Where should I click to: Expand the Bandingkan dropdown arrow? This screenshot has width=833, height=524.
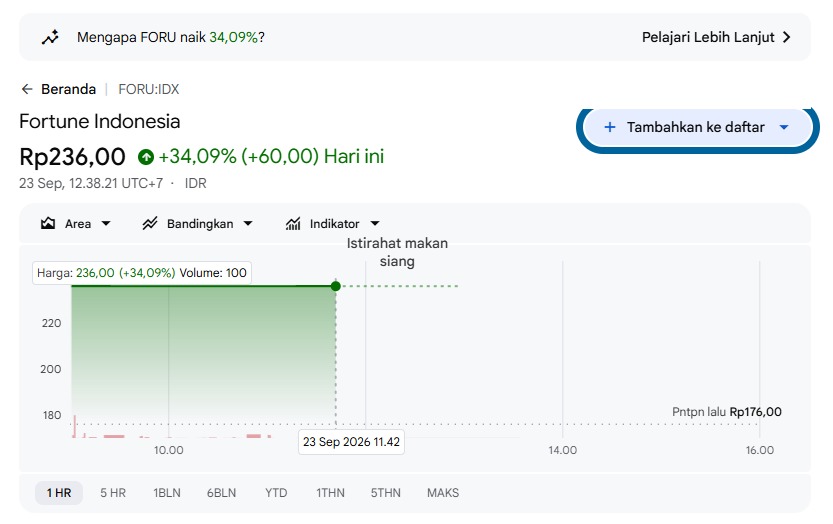tap(248, 224)
